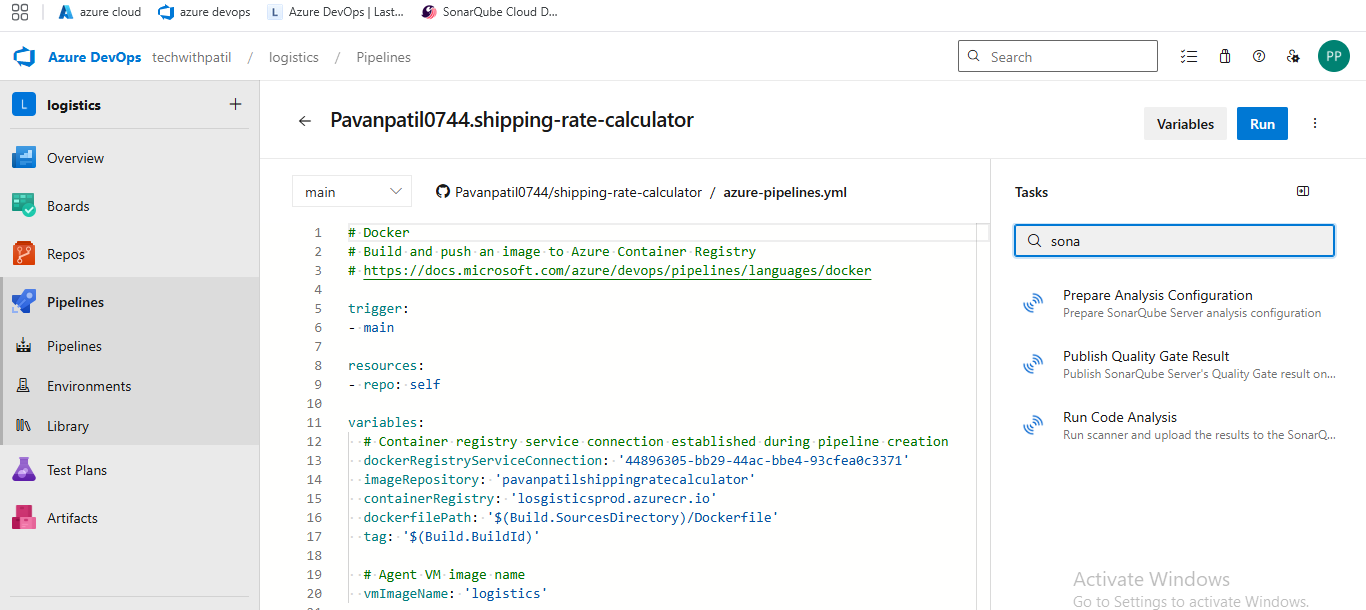Open the Variables button

pyautogui.click(x=1185, y=124)
